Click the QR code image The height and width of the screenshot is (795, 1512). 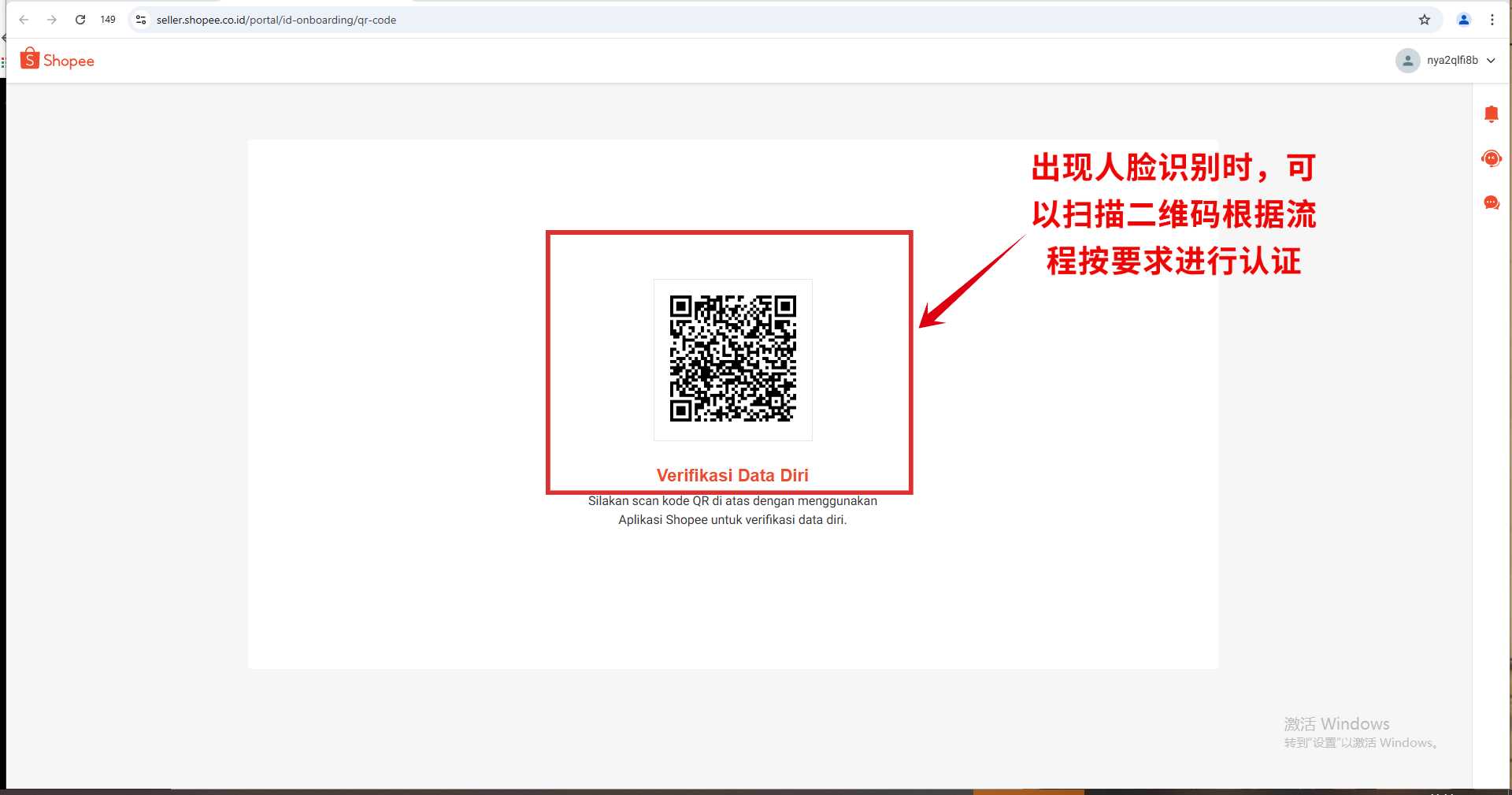[x=732, y=359]
